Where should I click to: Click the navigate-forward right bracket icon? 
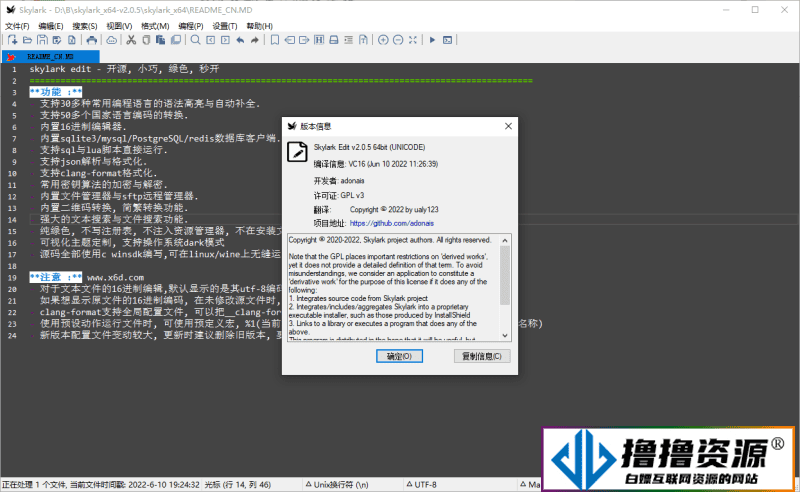tap(225, 40)
